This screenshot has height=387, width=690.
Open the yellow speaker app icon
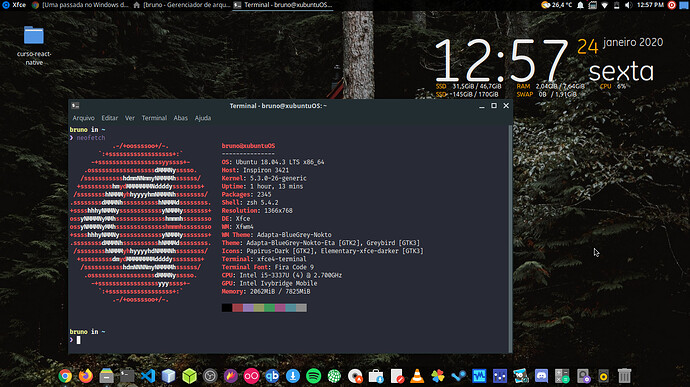click(x=603, y=376)
